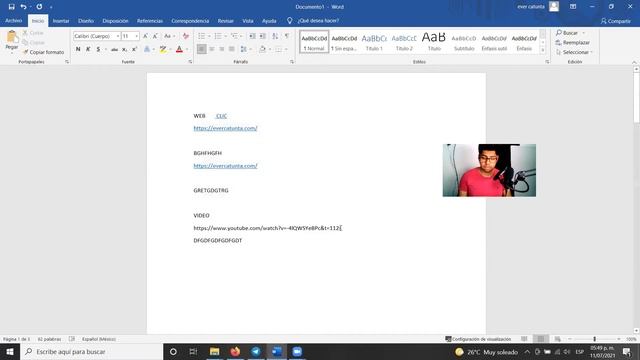The width and height of the screenshot is (640, 360).
Task: Open Telegram from the taskbar
Action: [x=256, y=351]
